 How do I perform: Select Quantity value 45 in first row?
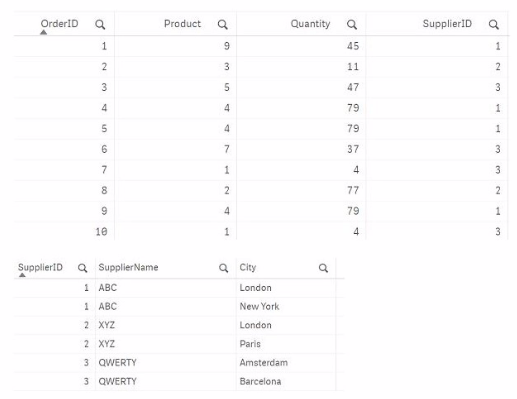tap(353, 46)
